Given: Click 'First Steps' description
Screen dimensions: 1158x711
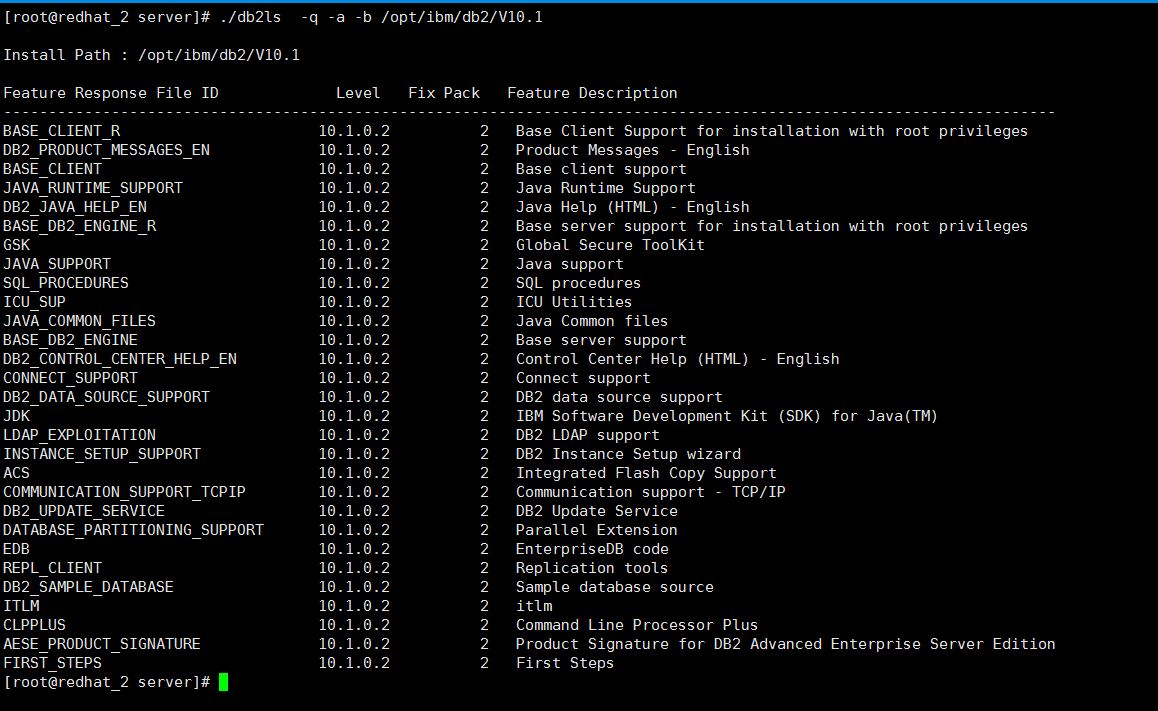Looking at the screenshot, I should (565, 663).
